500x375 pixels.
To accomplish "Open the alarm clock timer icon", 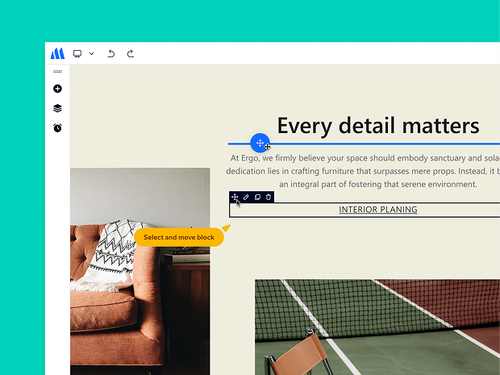I will (x=57, y=128).
